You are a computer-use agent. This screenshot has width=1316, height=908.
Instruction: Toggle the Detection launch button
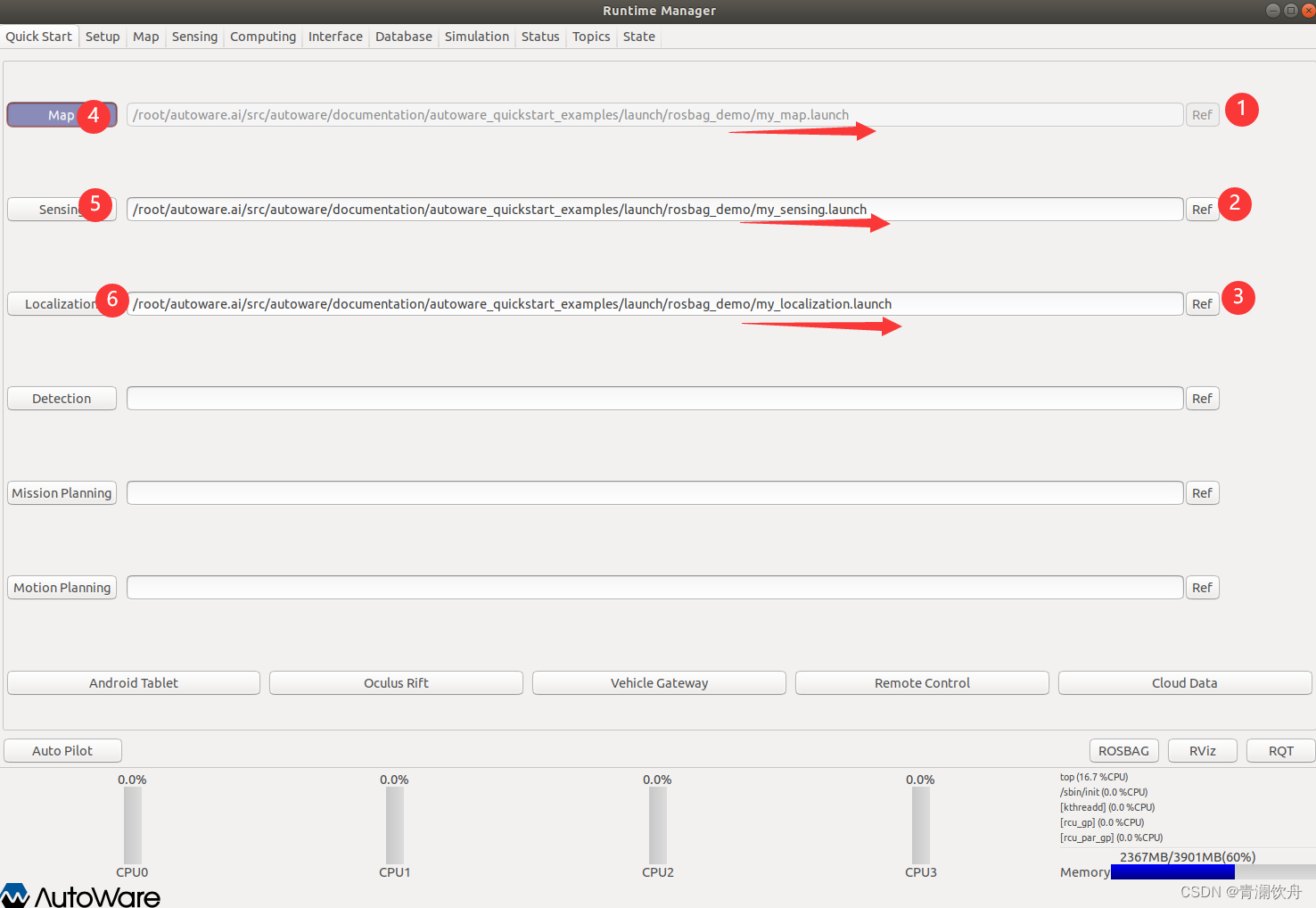coord(62,399)
